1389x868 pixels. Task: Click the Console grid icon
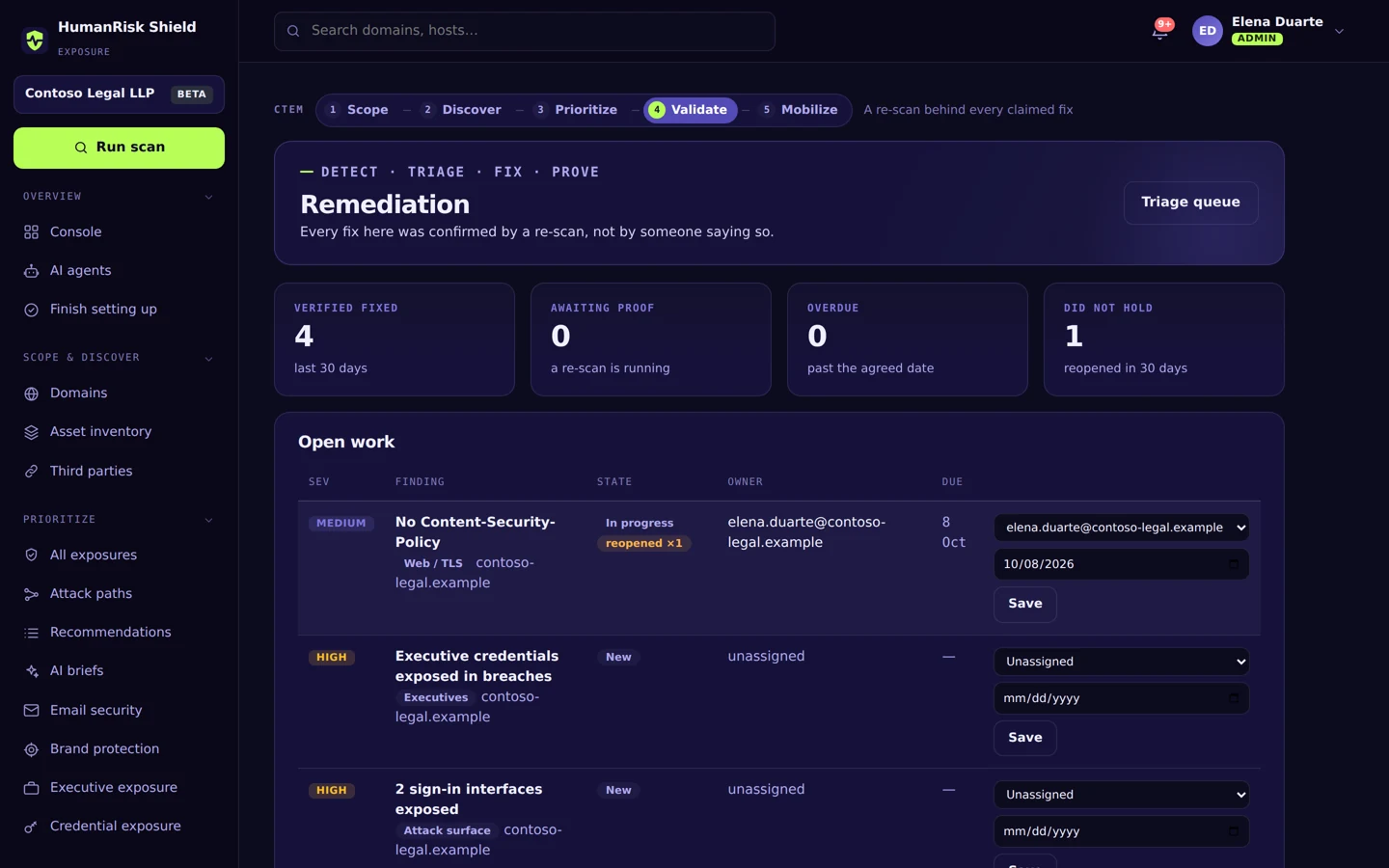31,232
